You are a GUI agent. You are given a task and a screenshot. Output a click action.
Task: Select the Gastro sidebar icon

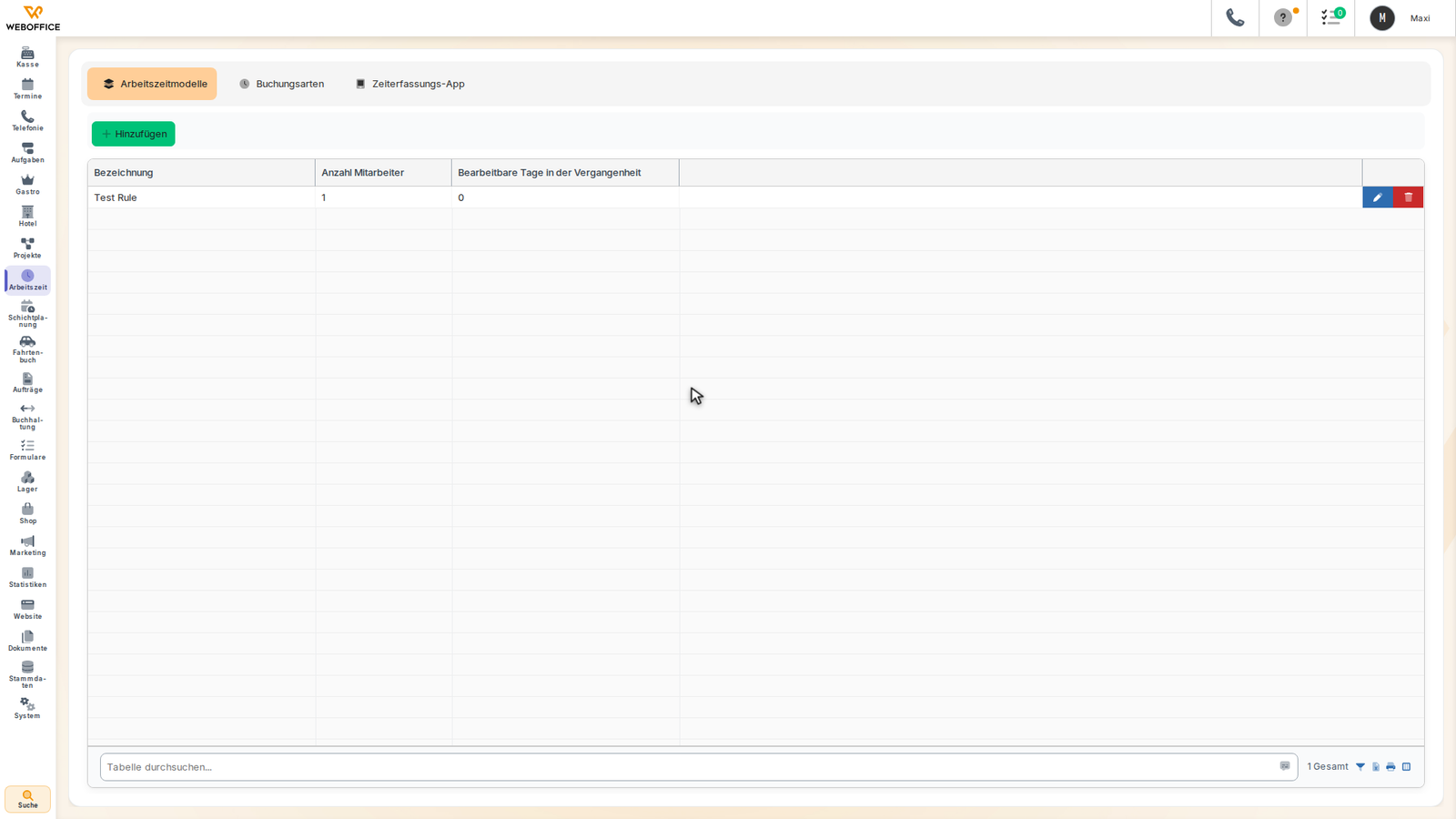27,184
